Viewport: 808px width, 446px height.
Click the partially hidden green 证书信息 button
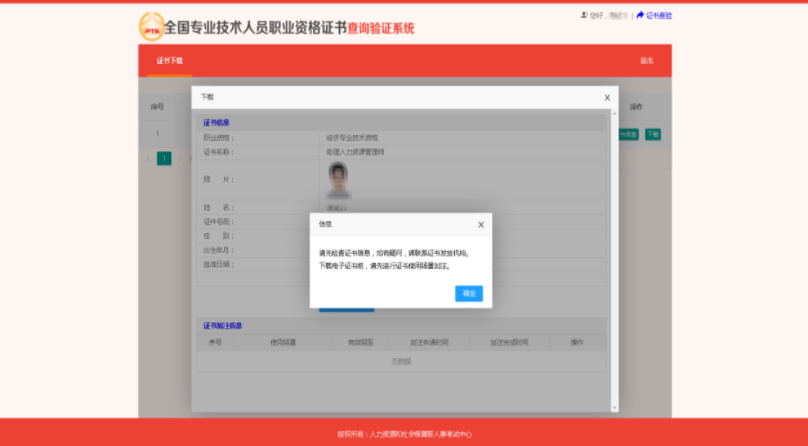629,134
